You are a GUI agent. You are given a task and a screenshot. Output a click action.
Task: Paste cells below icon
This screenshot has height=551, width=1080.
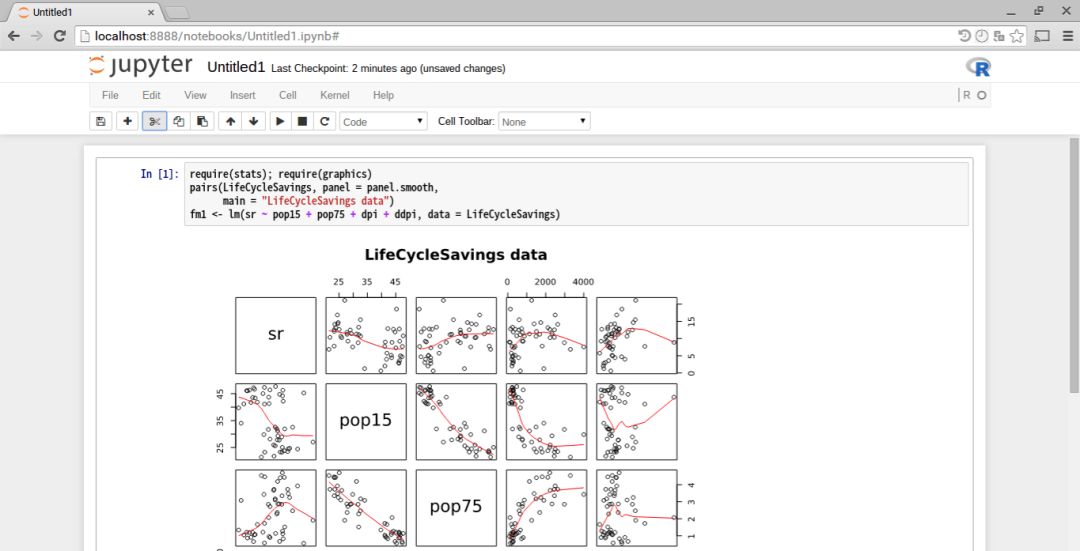pyautogui.click(x=202, y=121)
